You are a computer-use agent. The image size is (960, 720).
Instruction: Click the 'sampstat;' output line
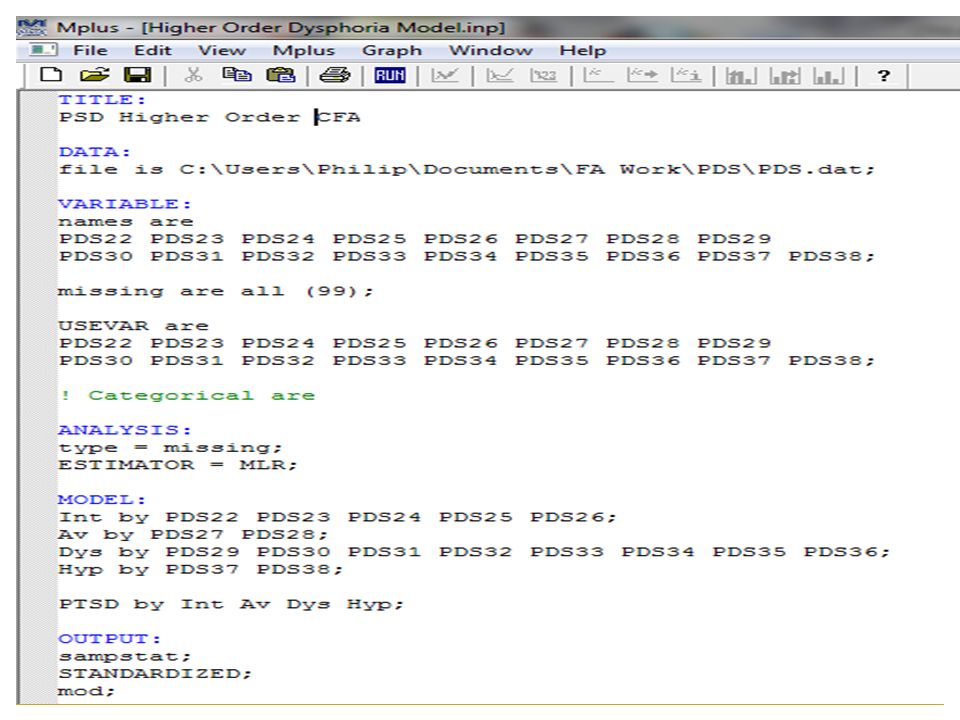[125, 656]
